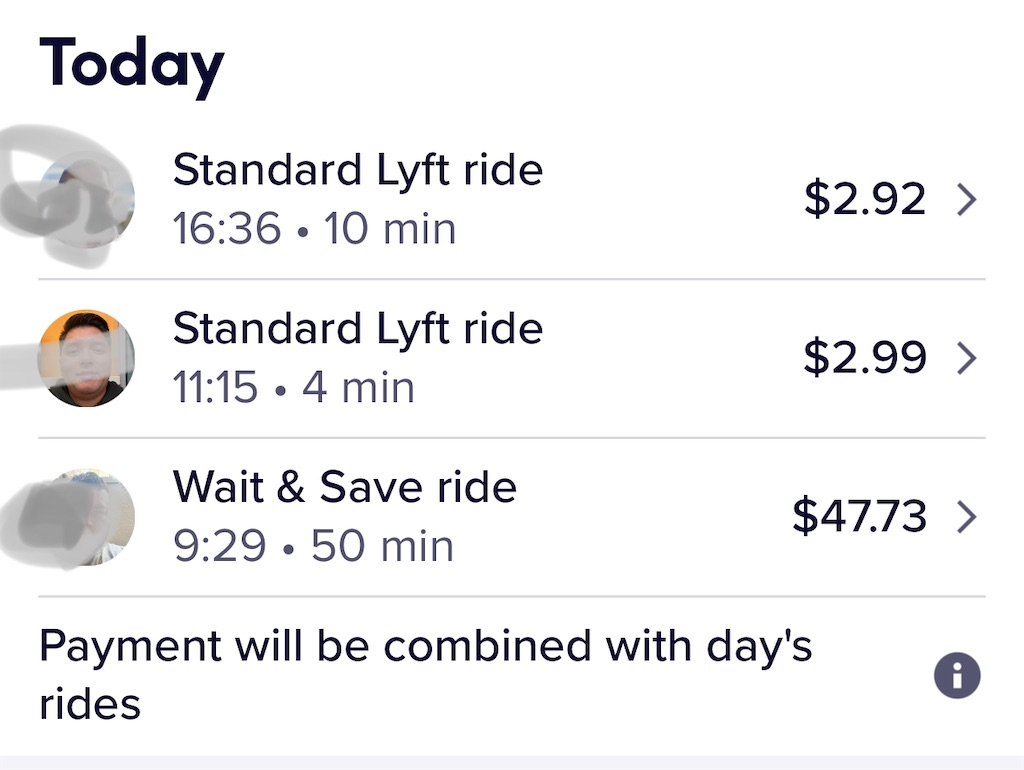
Task: Open the Wait & Save ride title
Action: 345,487
